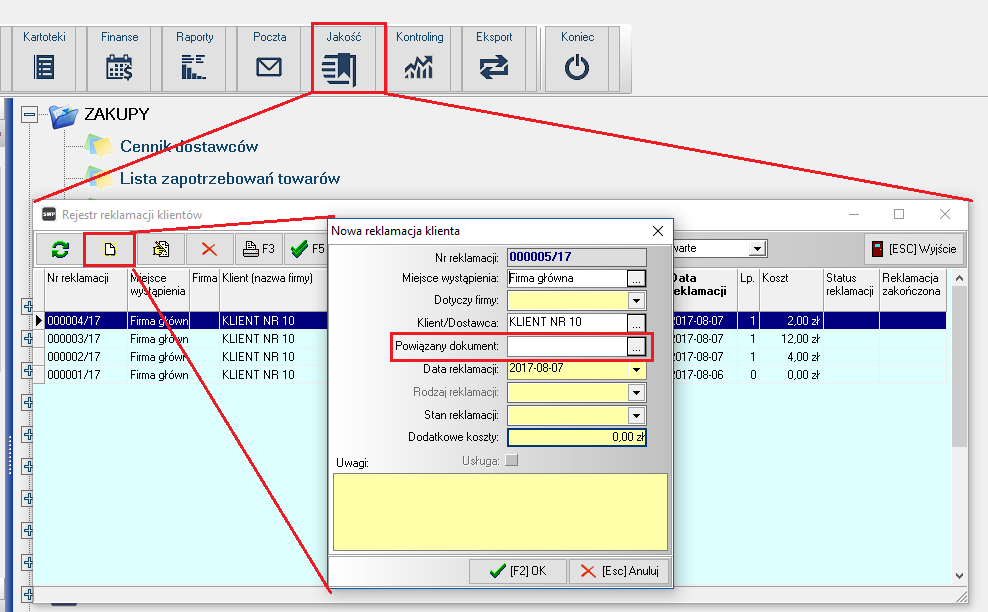The height and width of the screenshot is (612, 988).
Task: Add a new complaint using new-document icon
Action: coord(110,249)
